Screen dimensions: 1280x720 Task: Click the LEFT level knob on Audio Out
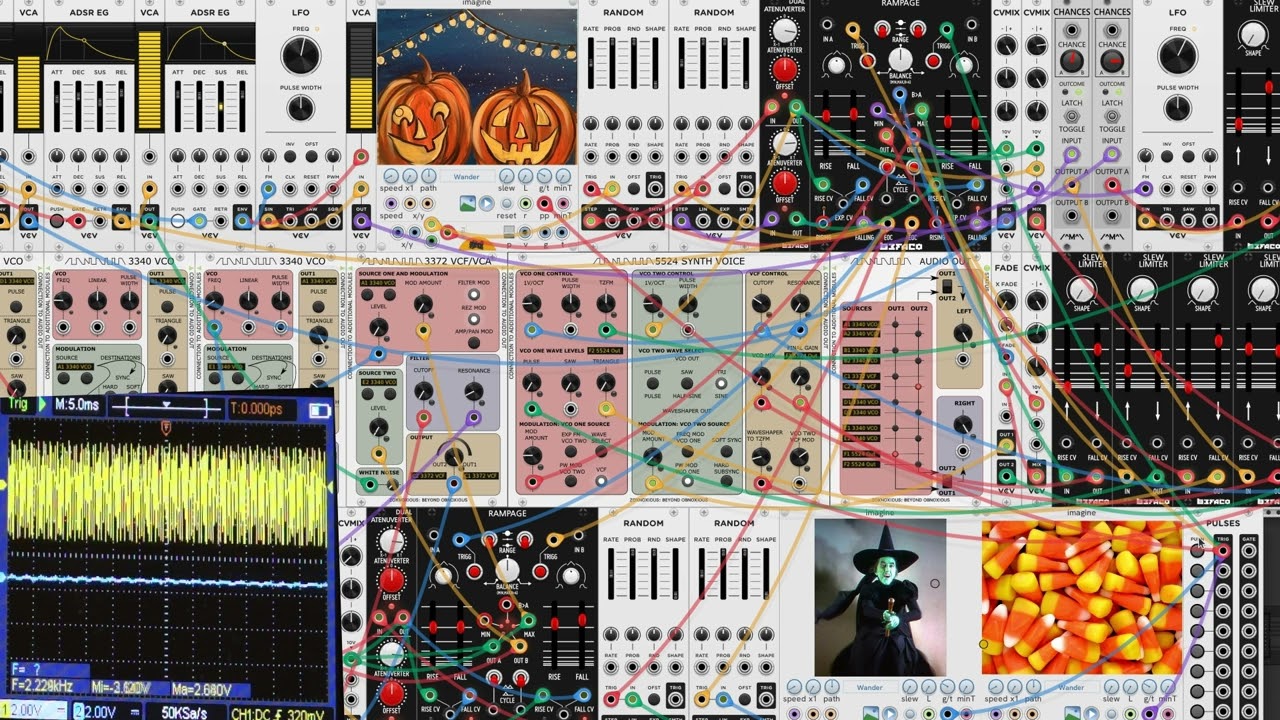tap(963, 333)
